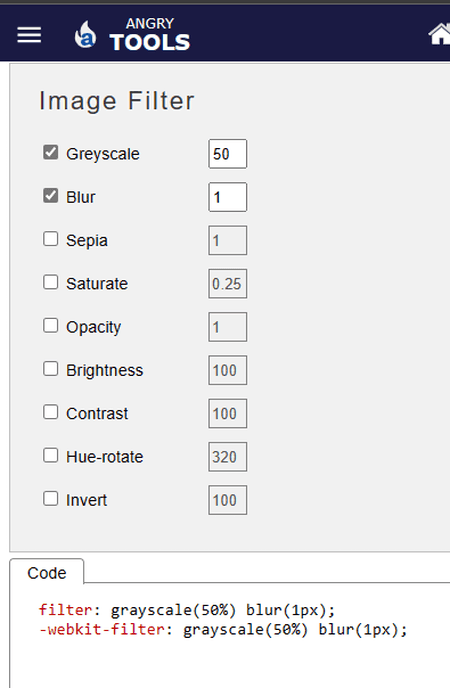The image size is (450, 688).
Task: Check the Opacity option
Action: tap(50, 326)
